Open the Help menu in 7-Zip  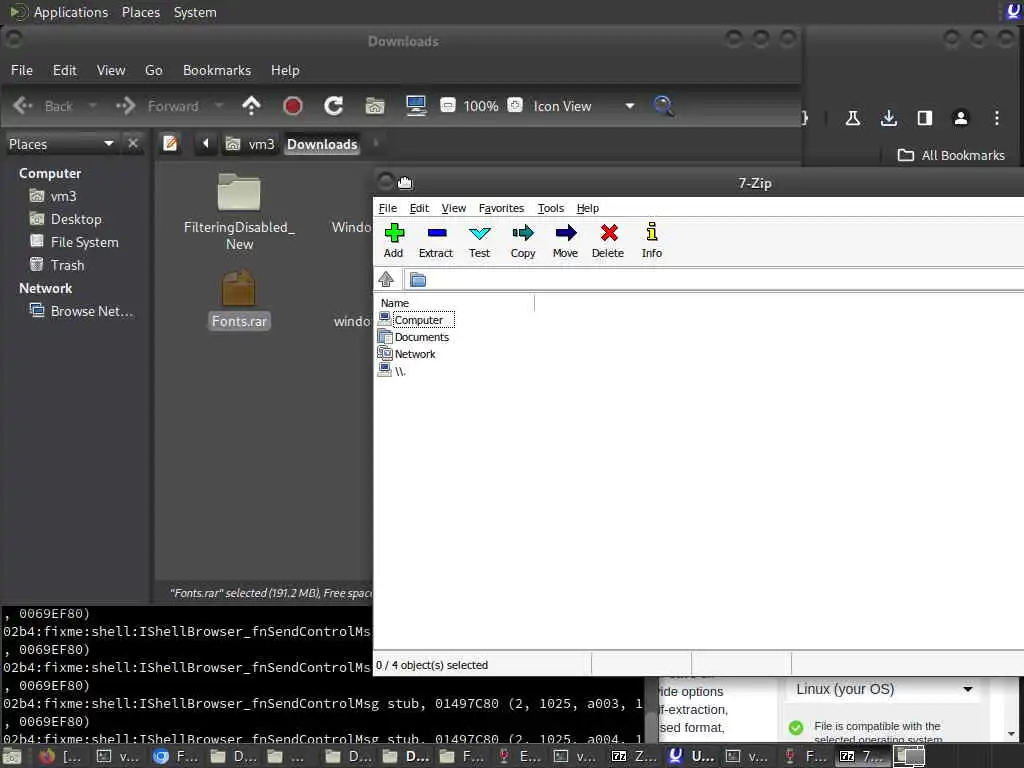click(587, 208)
